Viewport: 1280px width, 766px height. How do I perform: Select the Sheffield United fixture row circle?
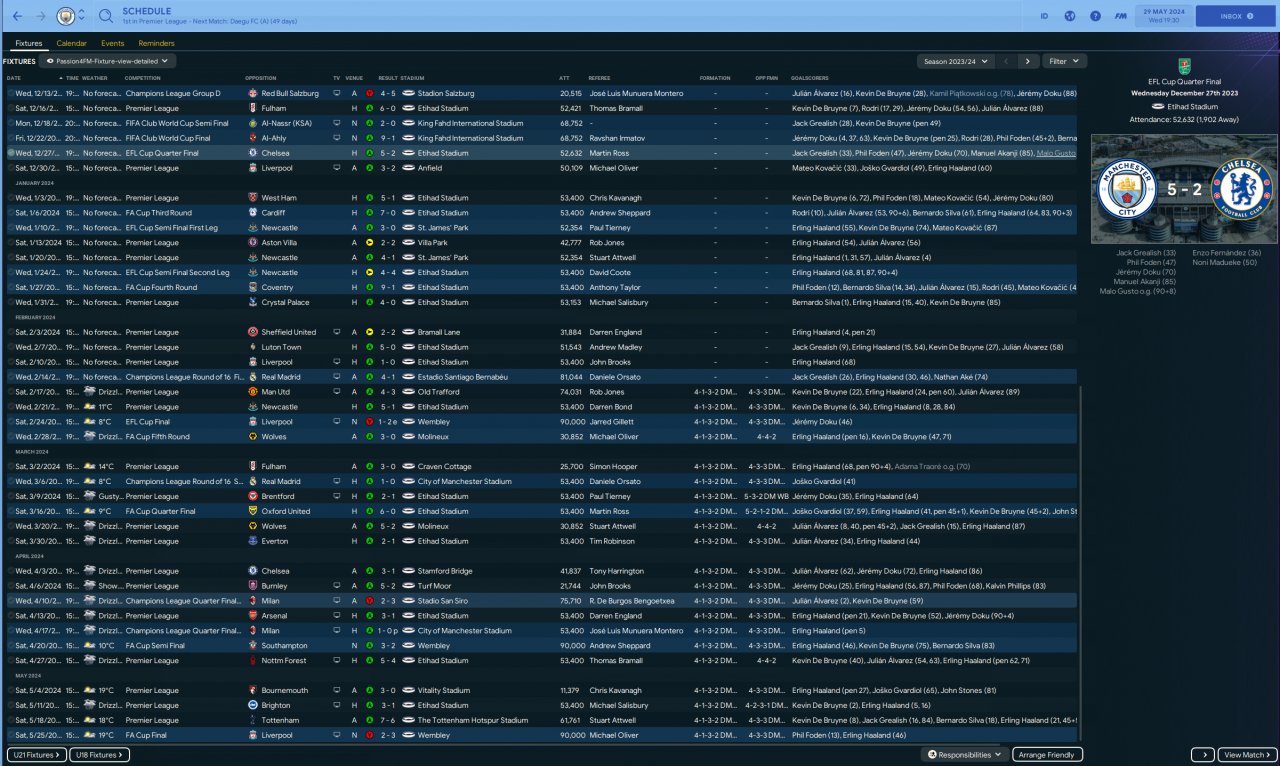[x=10, y=332]
